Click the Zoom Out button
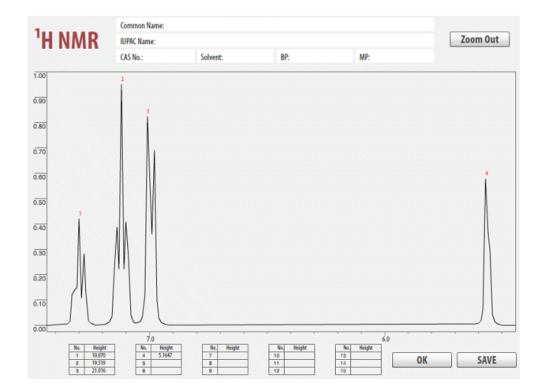The image size is (560, 386). point(480,39)
